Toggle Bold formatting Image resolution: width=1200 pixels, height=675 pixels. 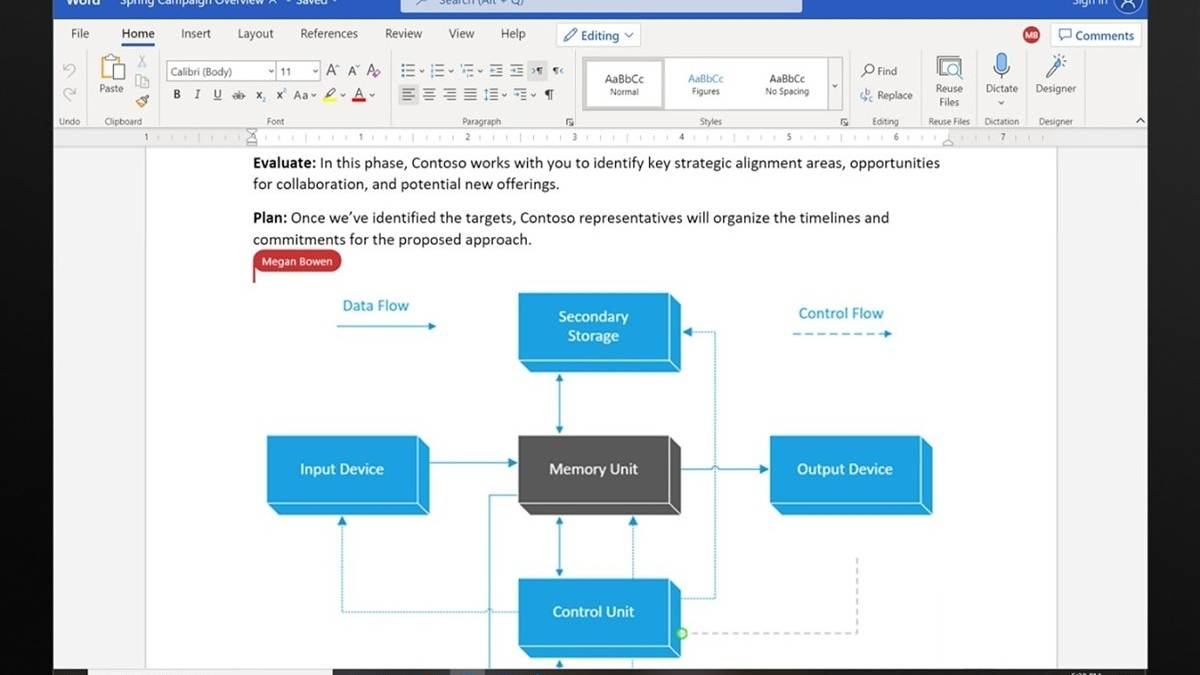point(177,95)
